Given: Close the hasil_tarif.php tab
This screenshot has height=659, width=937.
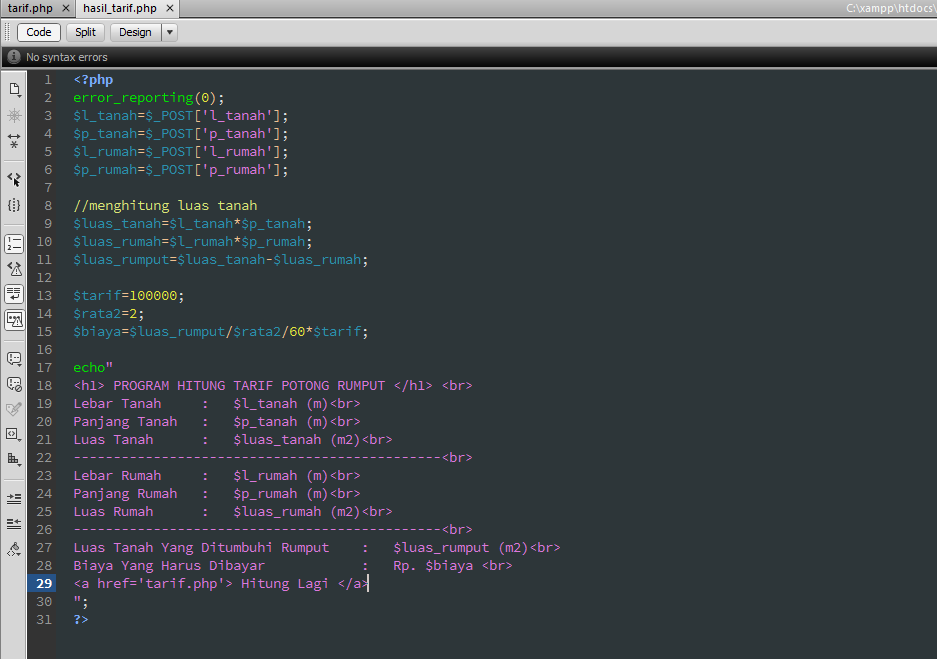Looking at the screenshot, I should (168, 8).
